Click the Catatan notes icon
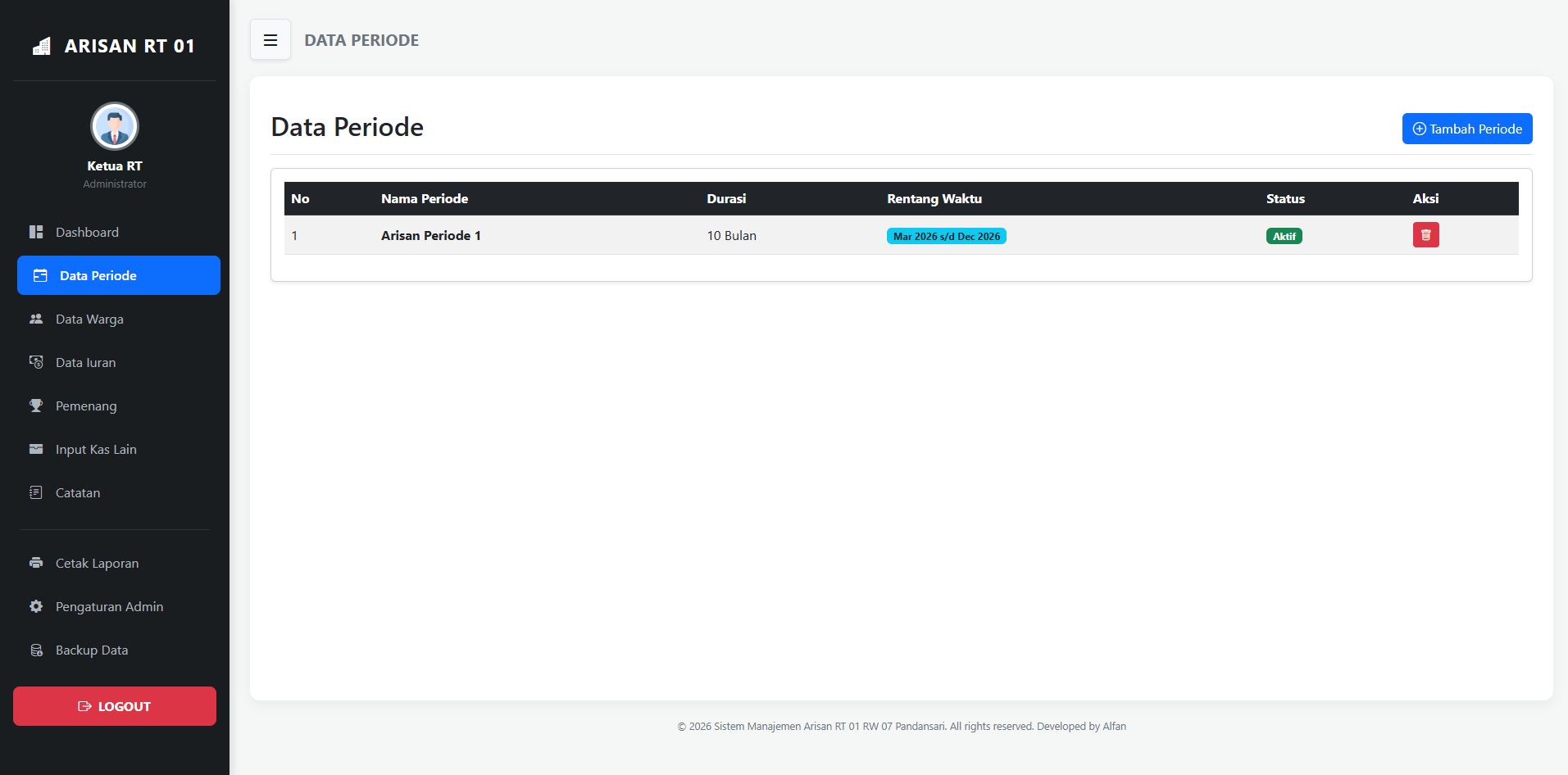The width and height of the screenshot is (1568, 775). pyautogui.click(x=36, y=492)
